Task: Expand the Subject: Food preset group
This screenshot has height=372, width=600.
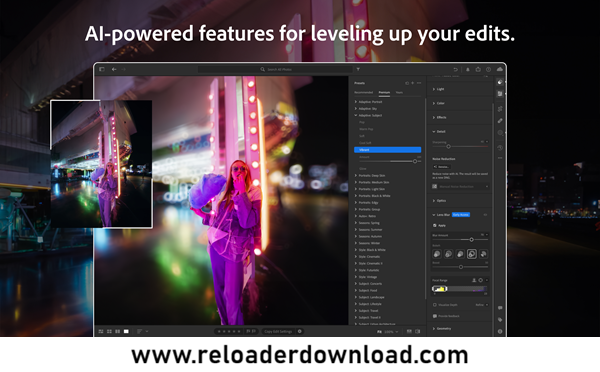Action: (366, 290)
